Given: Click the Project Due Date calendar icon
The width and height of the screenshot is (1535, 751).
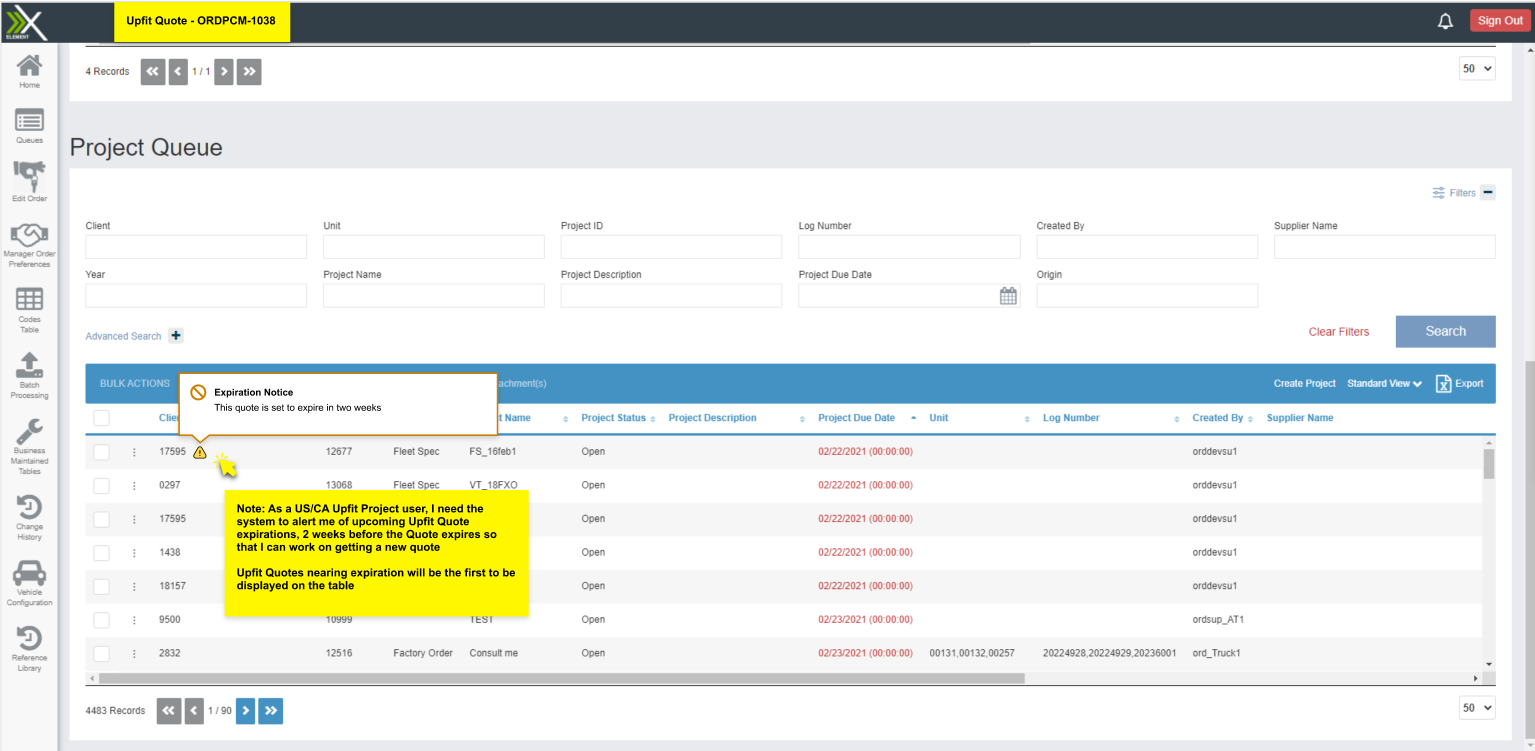Looking at the screenshot, I should point(1008,296).
